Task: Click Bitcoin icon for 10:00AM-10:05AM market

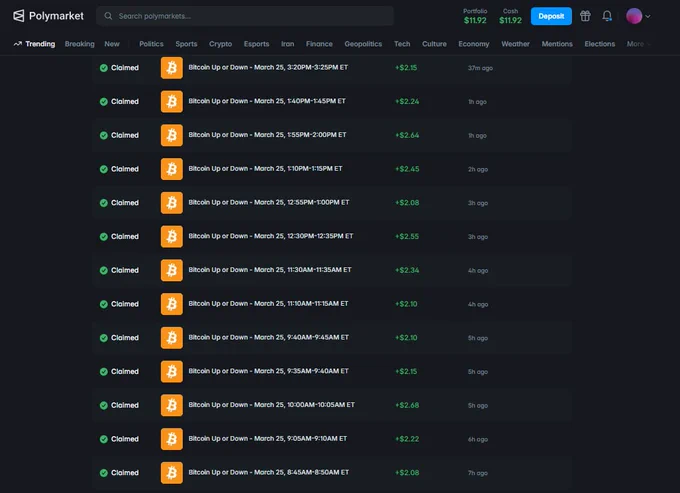Action: point(172,405)
